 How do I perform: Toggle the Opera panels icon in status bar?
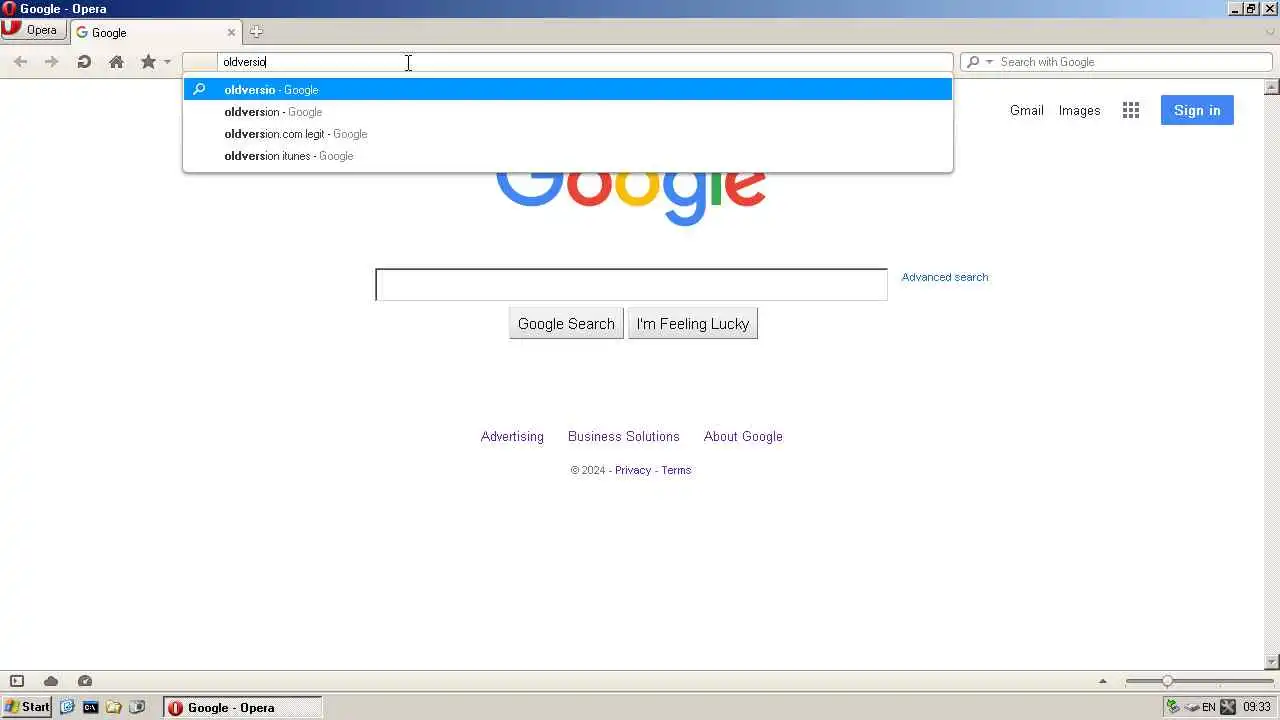click(x=17, y=681)
